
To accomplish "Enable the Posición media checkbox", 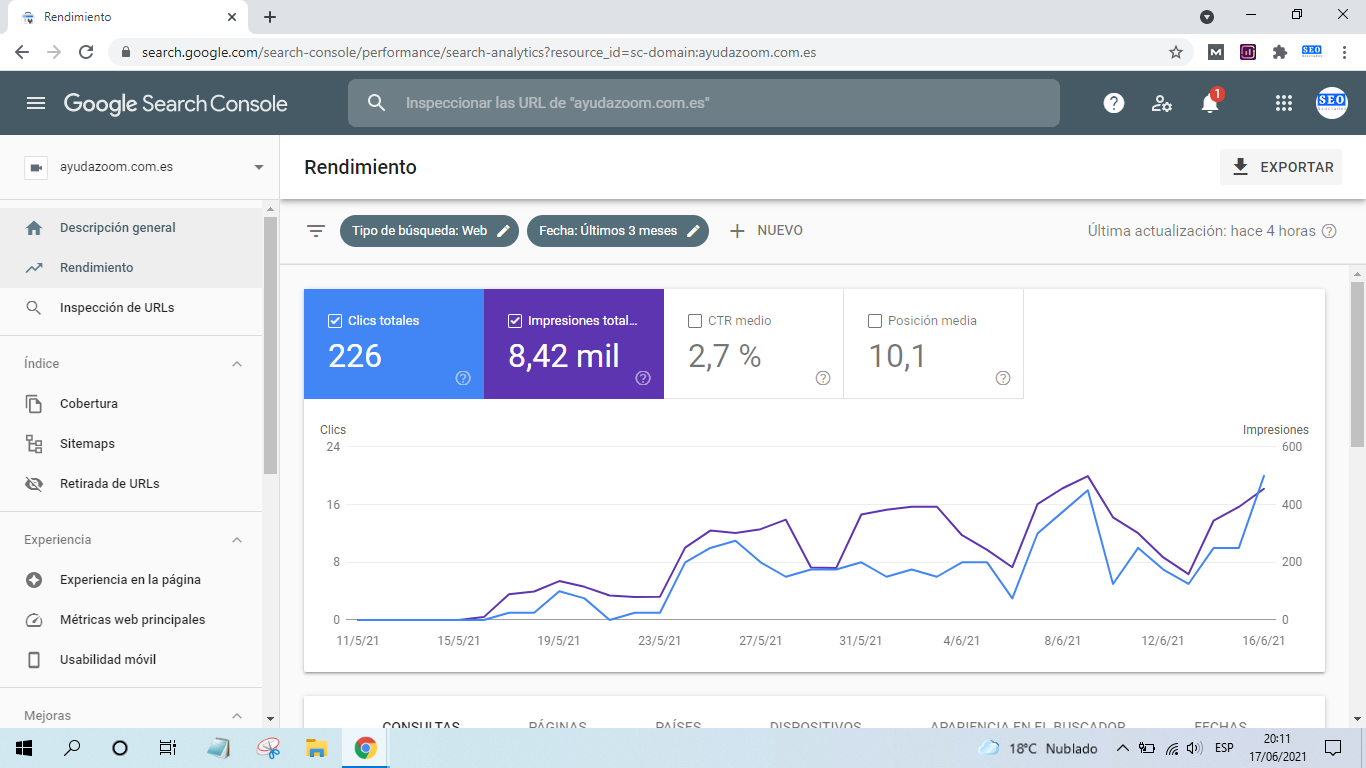I will [x=875, y=321].
